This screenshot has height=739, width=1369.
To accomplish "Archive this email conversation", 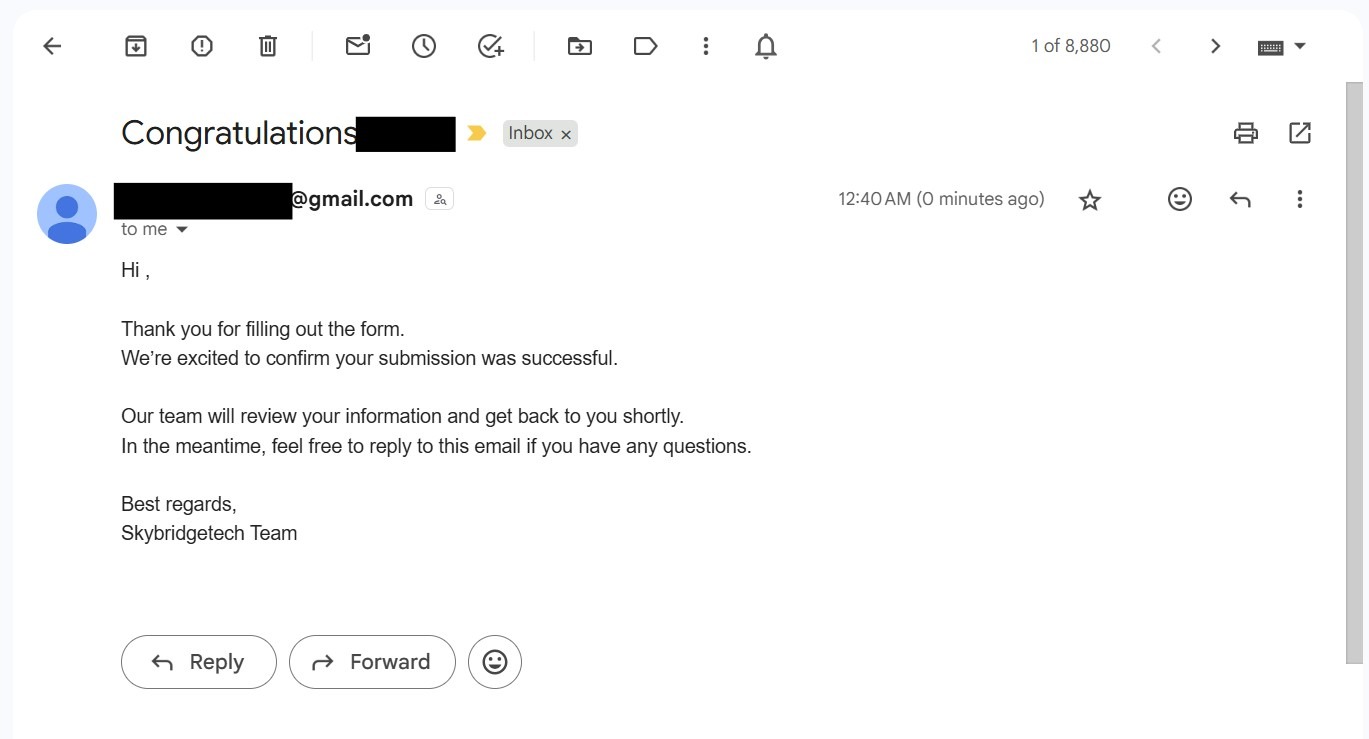I will [136, 46].
